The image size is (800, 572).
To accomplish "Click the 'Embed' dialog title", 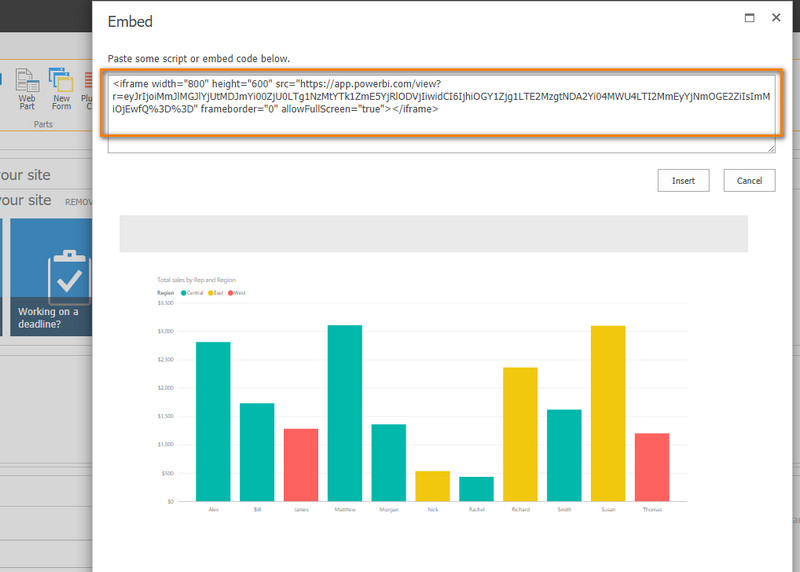I will click(x=130, y=21).
